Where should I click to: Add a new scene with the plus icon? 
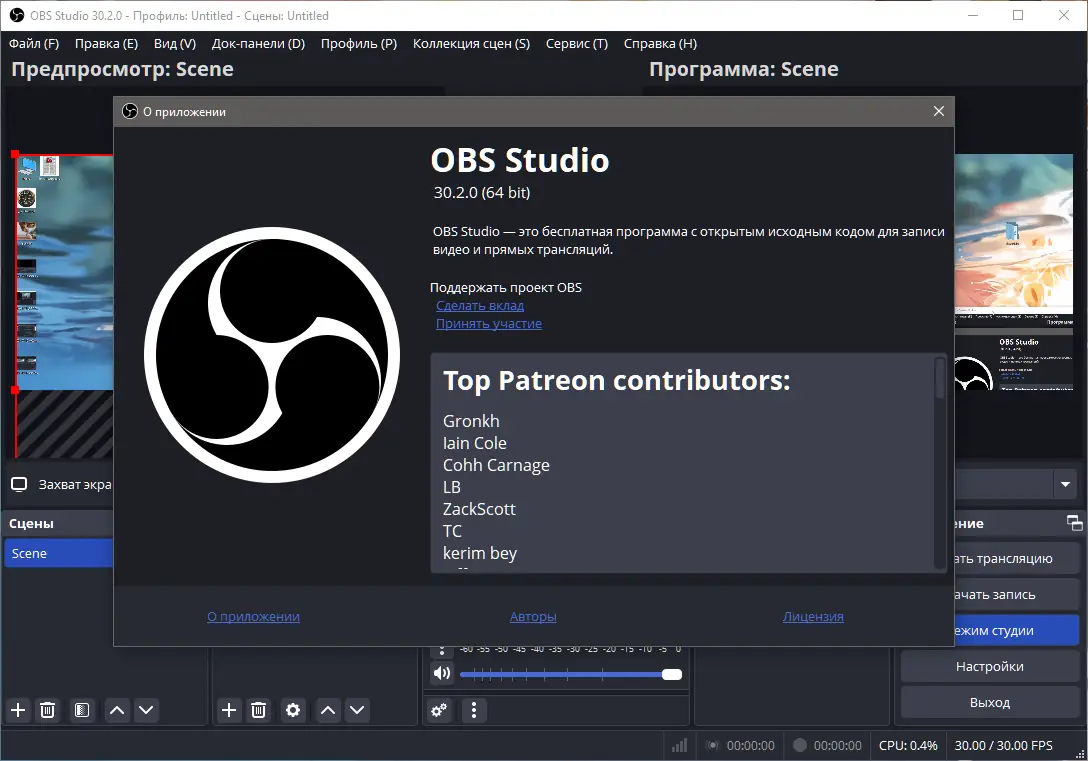18,710
